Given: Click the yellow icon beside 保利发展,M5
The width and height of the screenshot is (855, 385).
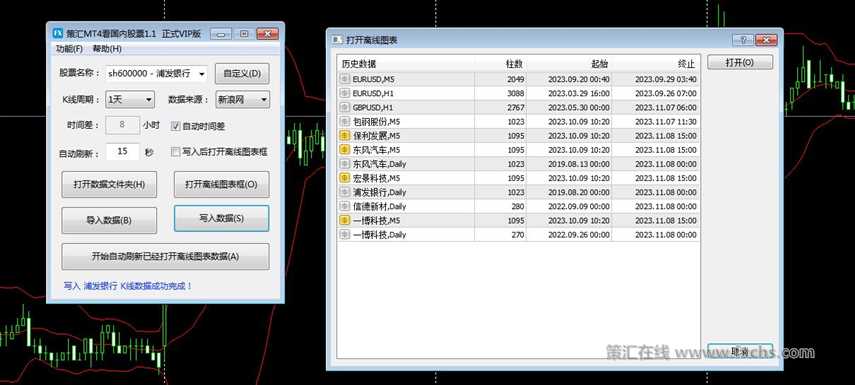Looking at the screenshot, I should point(344,135).
